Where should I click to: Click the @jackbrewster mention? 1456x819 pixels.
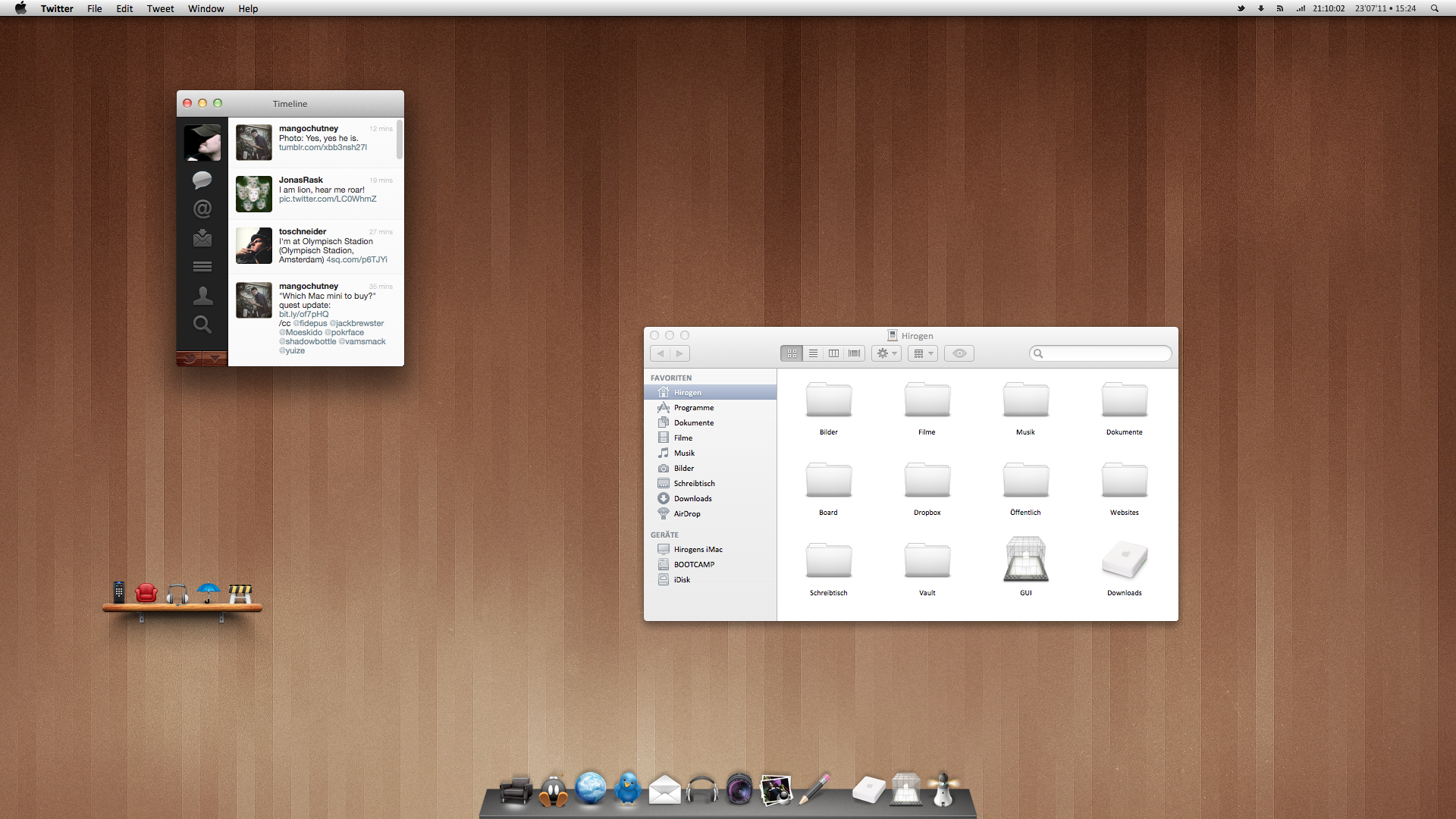[x=356, y=324]
